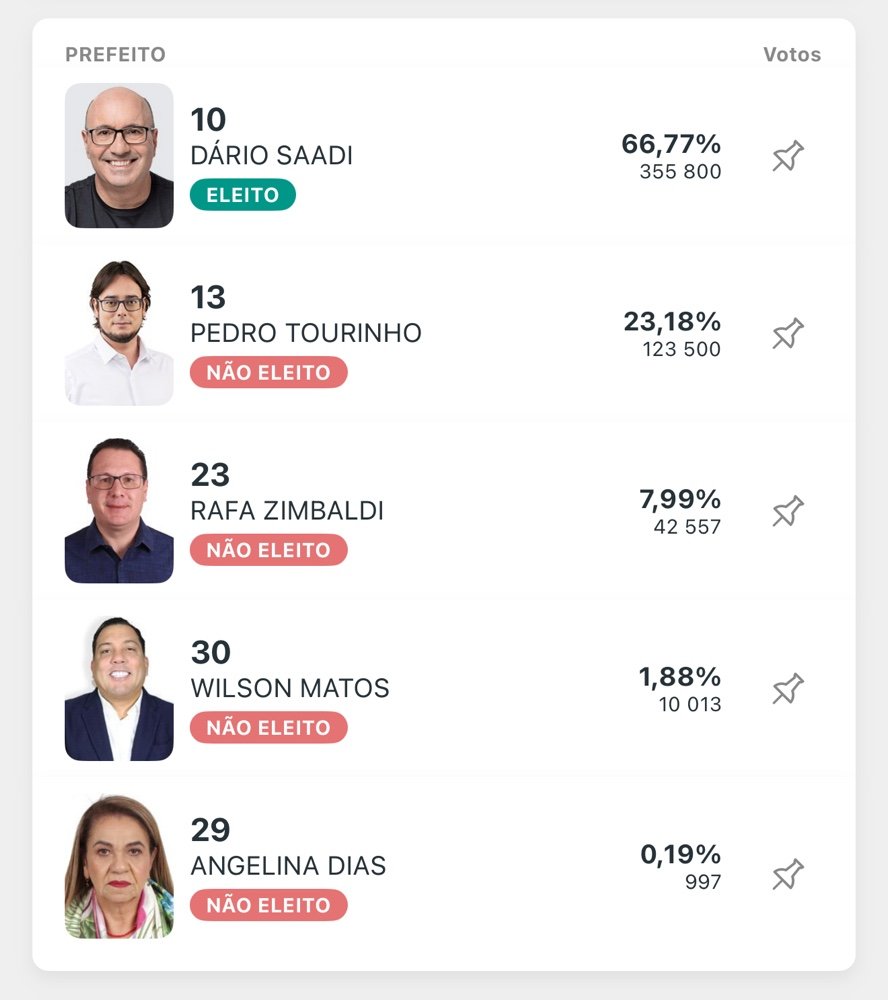Click NÃO ELEITO badge under Rafa Zimbaldi
This screenshot has height=1000, width=888.
[269, 550]
